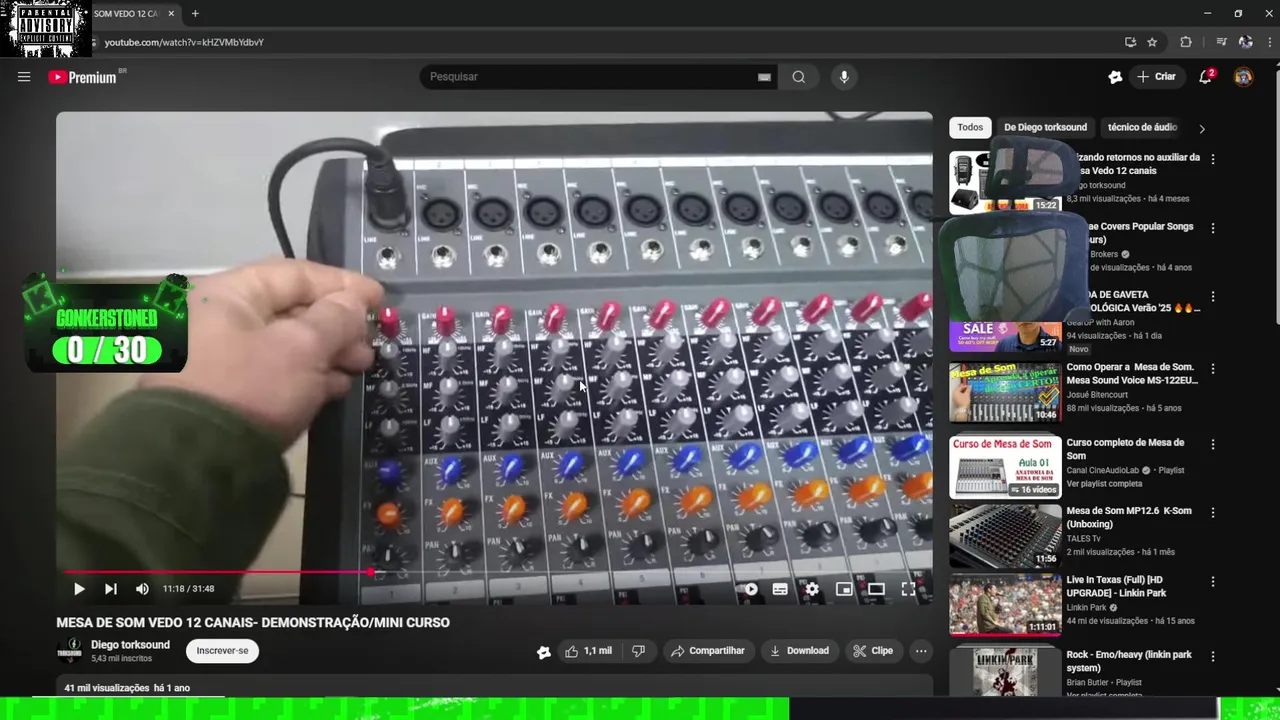The image size is (1280, 720).
Task: Select the técnico de áudio chip
Action: (1142, 128)
